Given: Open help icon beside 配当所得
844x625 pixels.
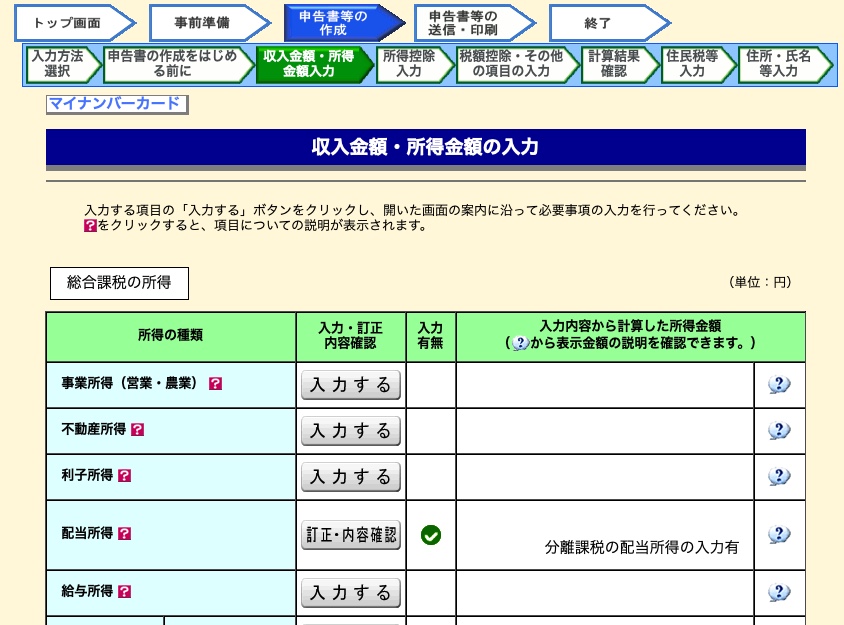Looking at the screenshot, I should 125,533.
